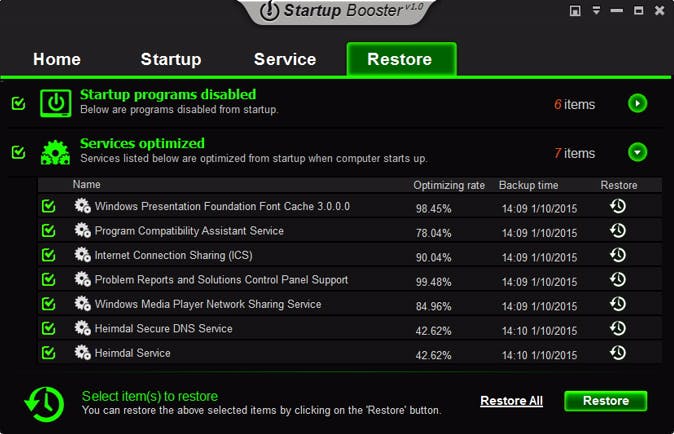The image size is (674, 434).
Task: Click restore icon for Windows Presentation Foundation Font Cache
Action: (x=618, y=206)
